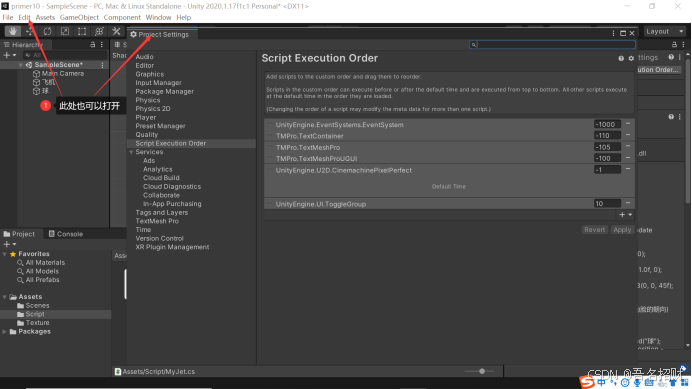Add script with plus button in list
This screenshot has width=692, height=389.
622,215
